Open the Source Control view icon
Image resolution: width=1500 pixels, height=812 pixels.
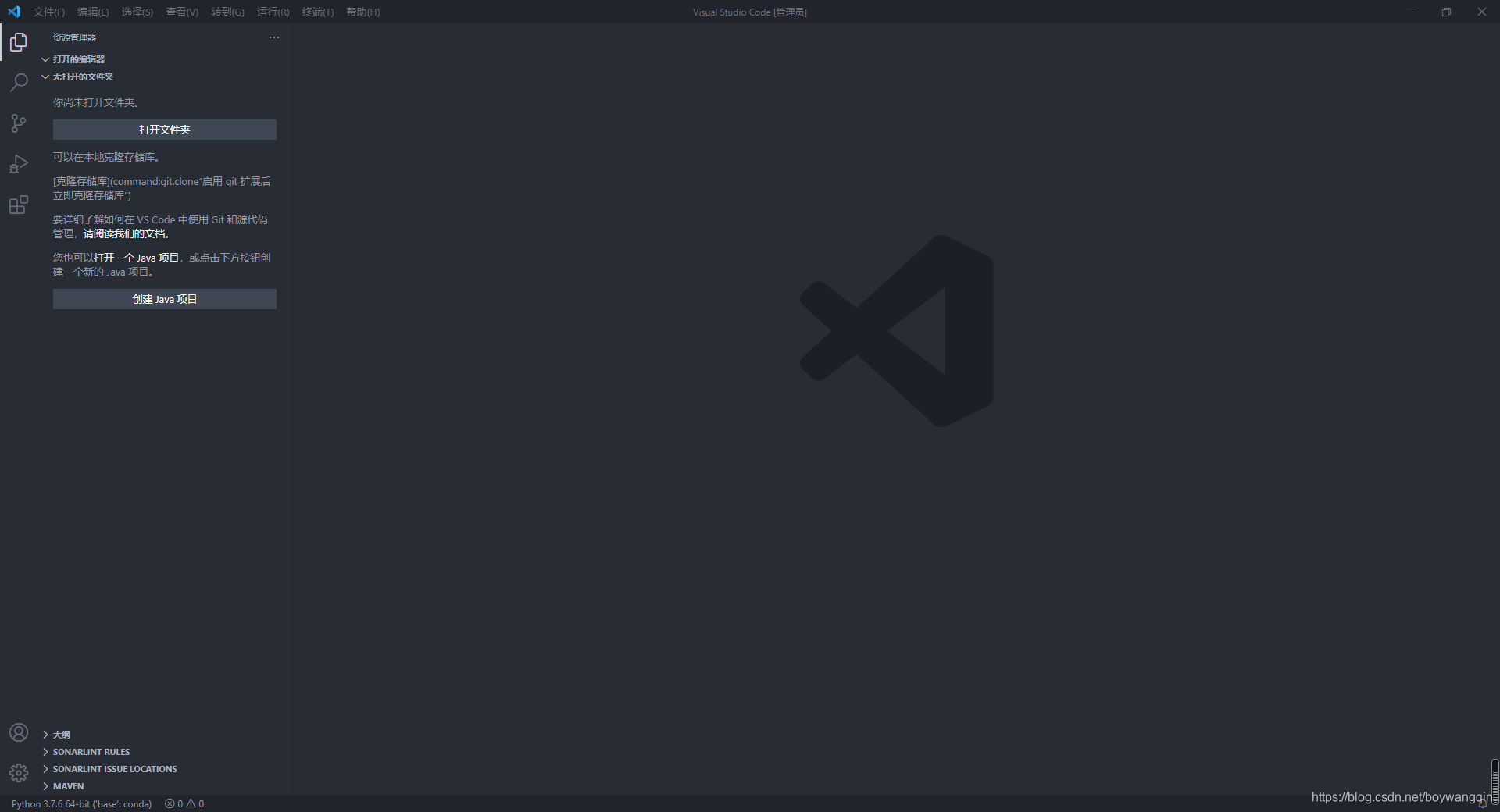click(19, 123)
